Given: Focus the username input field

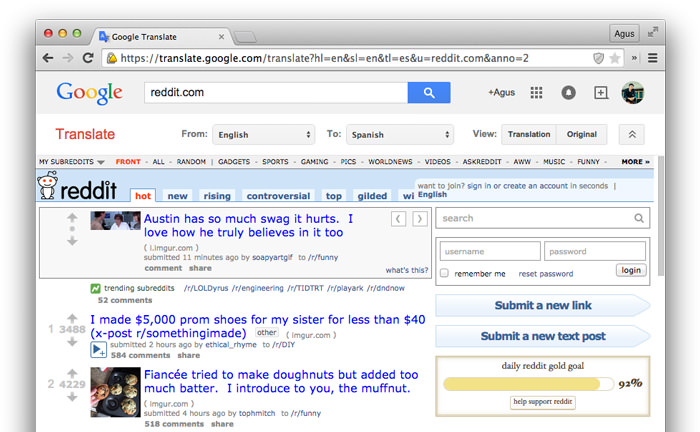Looking at the screenshot, I should (490, 251).
